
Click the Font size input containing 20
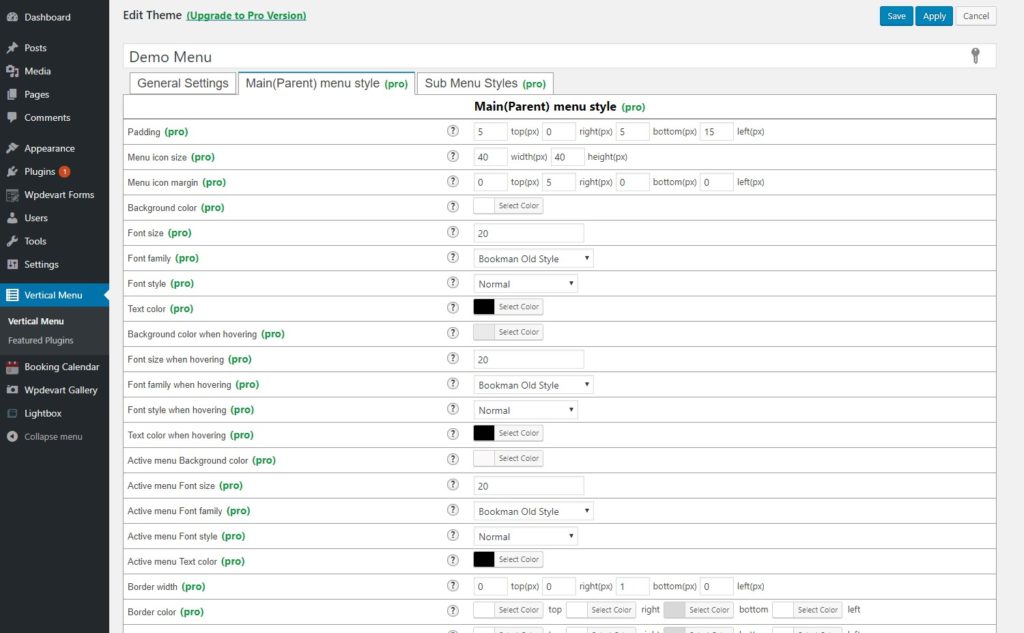528,232
